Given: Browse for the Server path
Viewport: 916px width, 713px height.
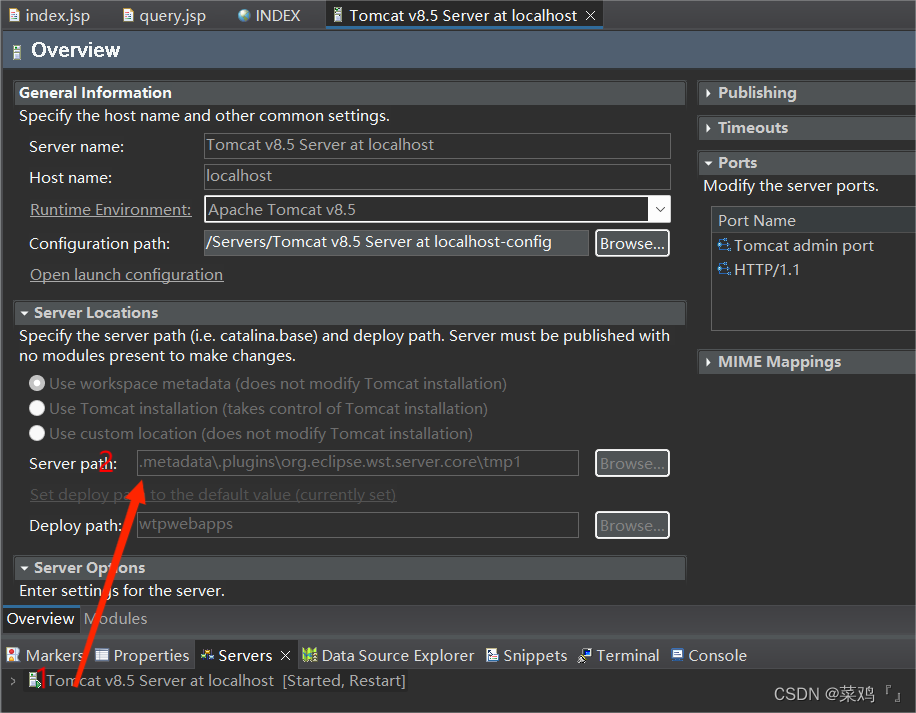Looking at the screenshot, I should click(632, 463).
